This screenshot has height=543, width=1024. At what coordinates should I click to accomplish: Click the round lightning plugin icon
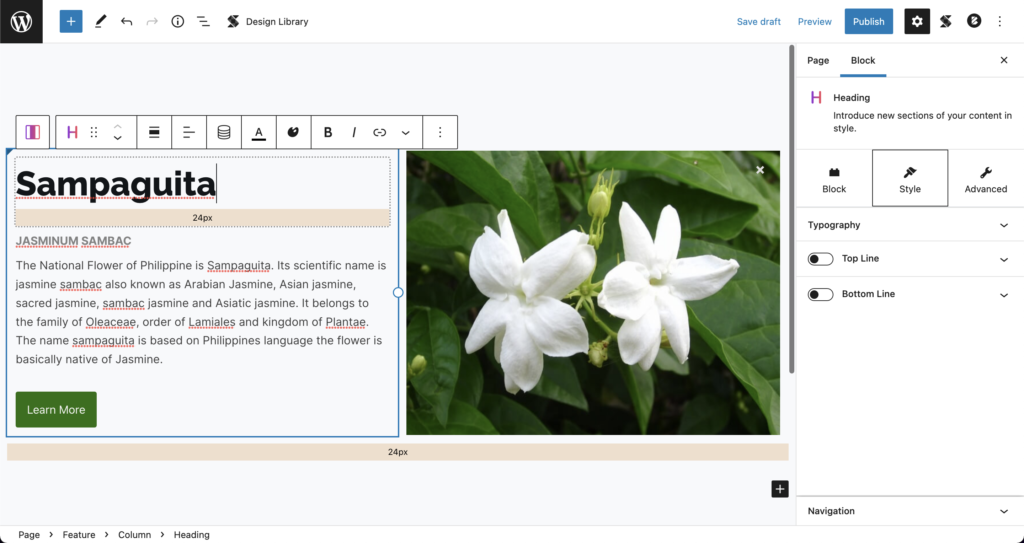974,22
